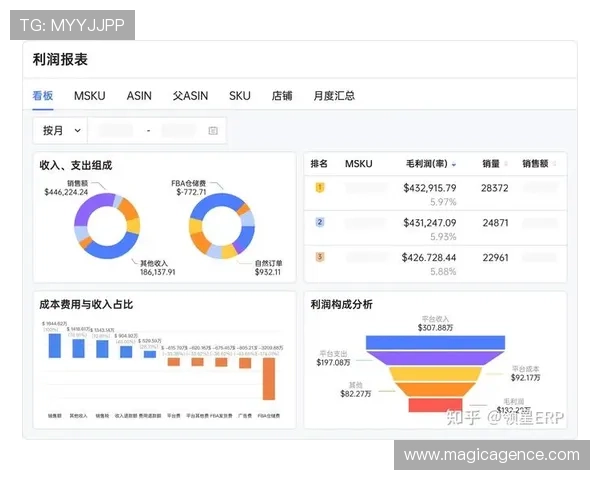Open the 店铺 tab
The image size is (600, 480).
click(x=282, y=96)
